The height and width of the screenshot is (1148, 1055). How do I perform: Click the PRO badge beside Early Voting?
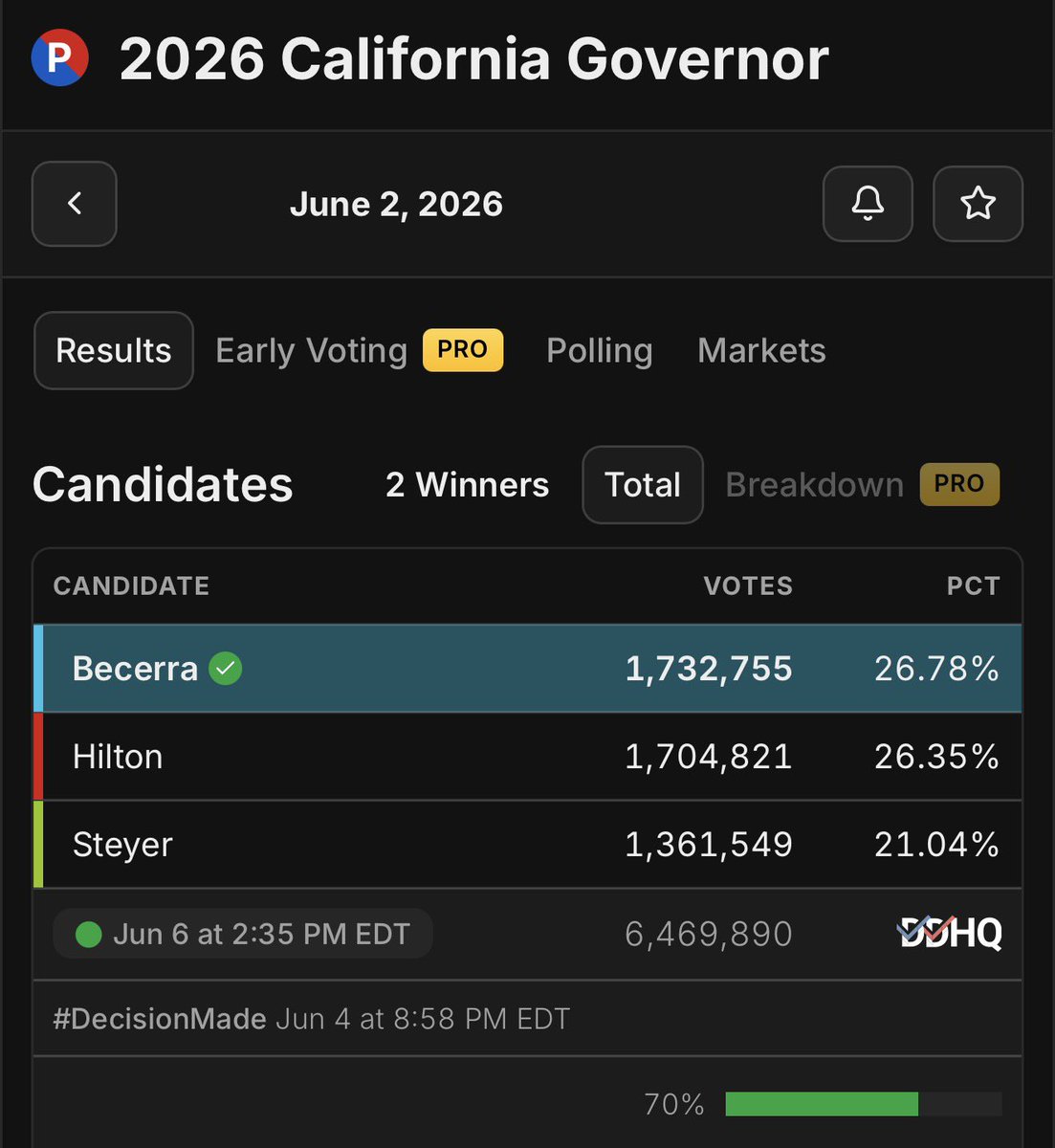(x=463, y=350)
